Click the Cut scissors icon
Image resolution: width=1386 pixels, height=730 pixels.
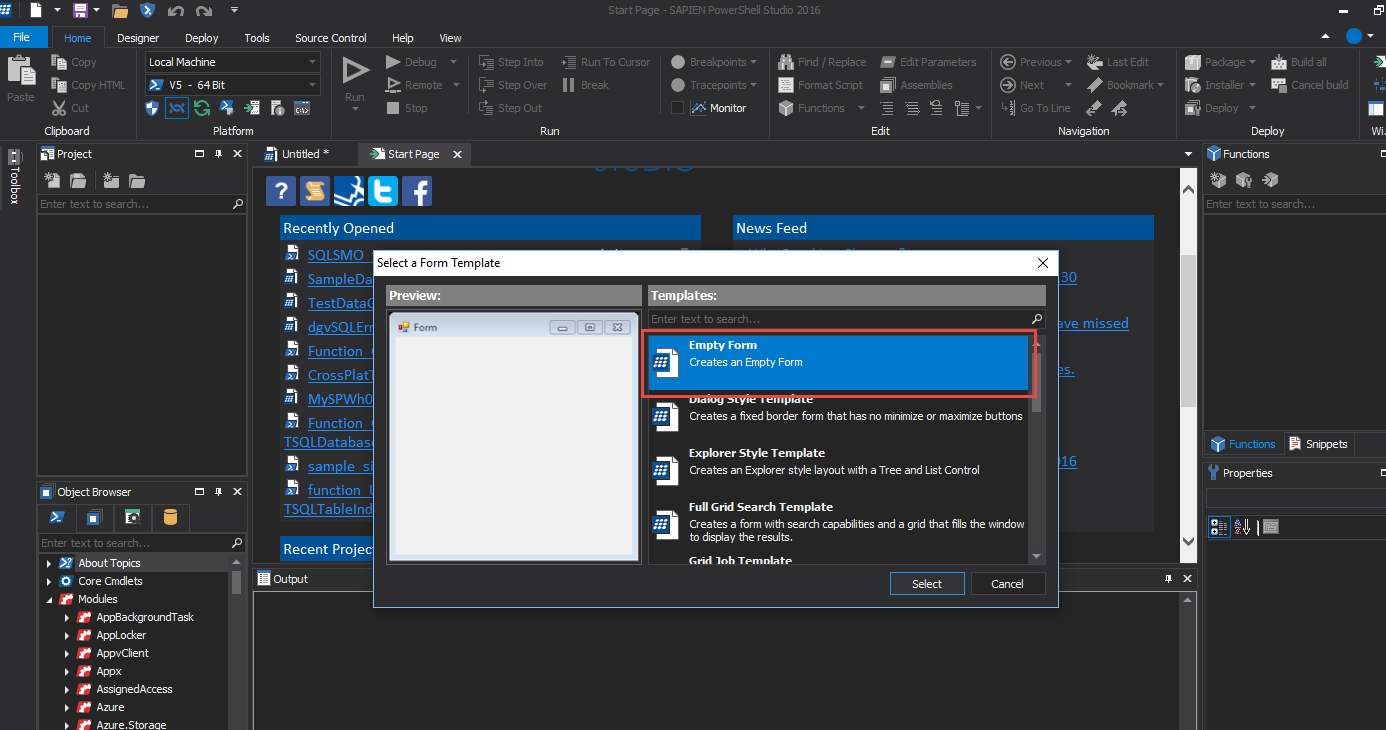point(58,108)
